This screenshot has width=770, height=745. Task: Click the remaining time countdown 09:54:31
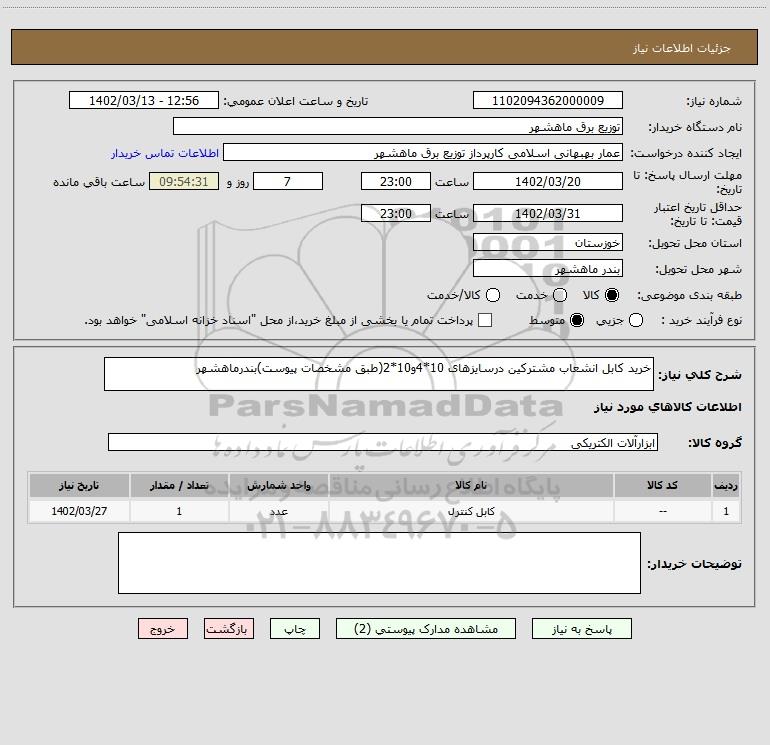tap(184, 181)
